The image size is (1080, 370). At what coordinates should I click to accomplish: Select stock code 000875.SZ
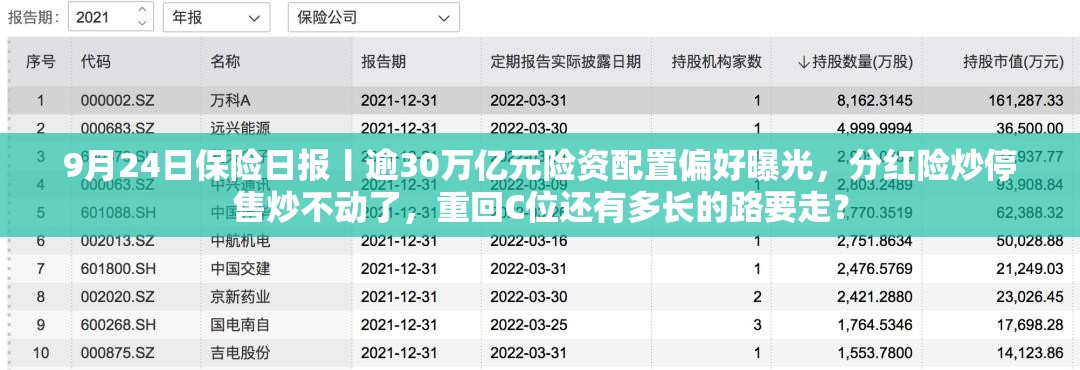[x=118, y=353]
